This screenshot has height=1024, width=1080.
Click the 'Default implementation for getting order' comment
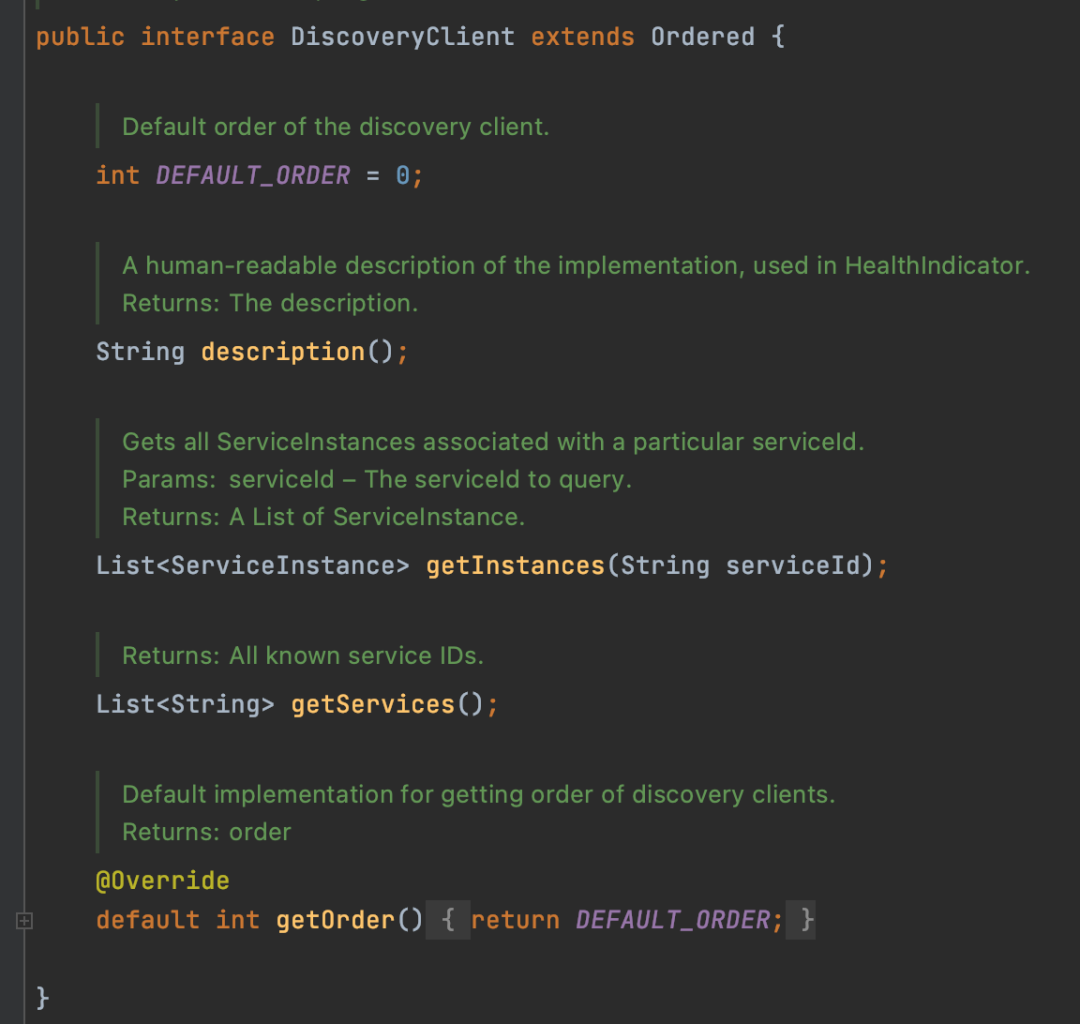click(x=478, y=795)
